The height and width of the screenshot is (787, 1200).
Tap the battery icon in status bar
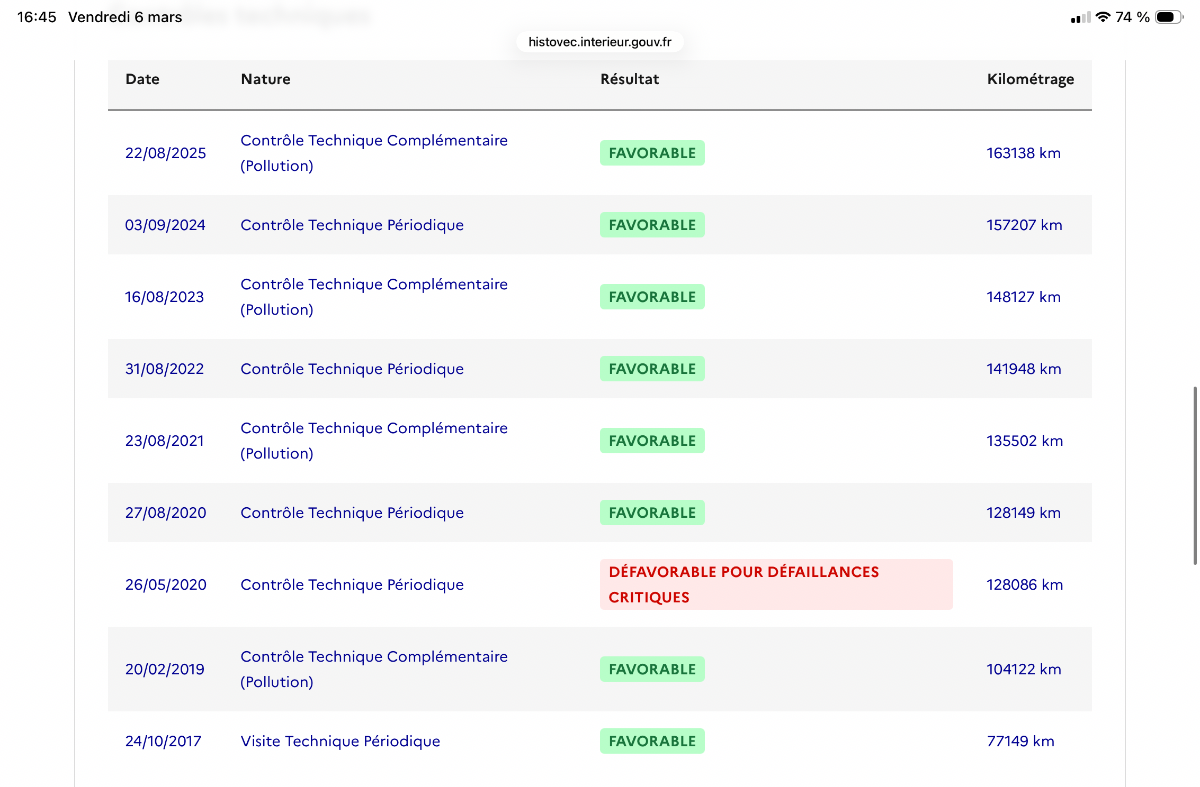1168,17
